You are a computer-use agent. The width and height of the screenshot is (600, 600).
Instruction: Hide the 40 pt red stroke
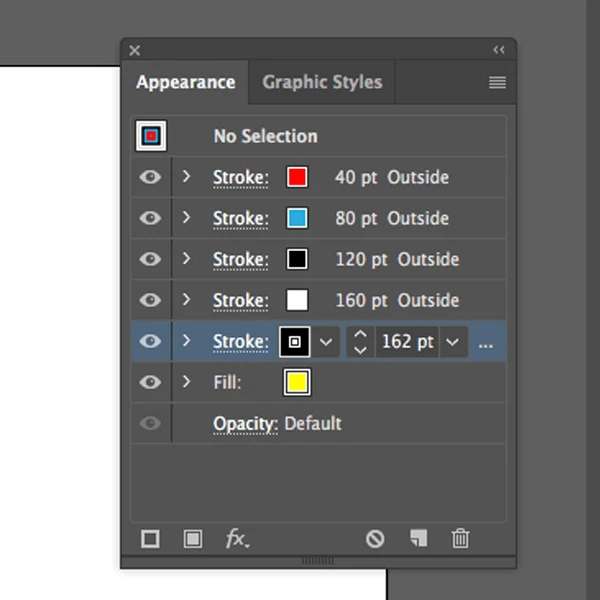point(150,177)
